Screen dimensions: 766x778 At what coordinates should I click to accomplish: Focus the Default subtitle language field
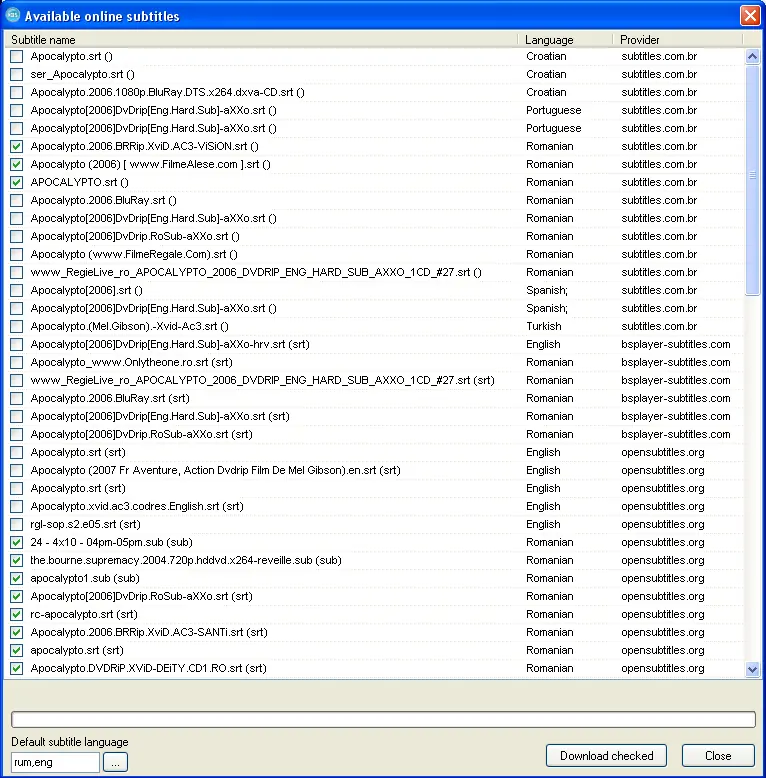(x=55, y=762)
